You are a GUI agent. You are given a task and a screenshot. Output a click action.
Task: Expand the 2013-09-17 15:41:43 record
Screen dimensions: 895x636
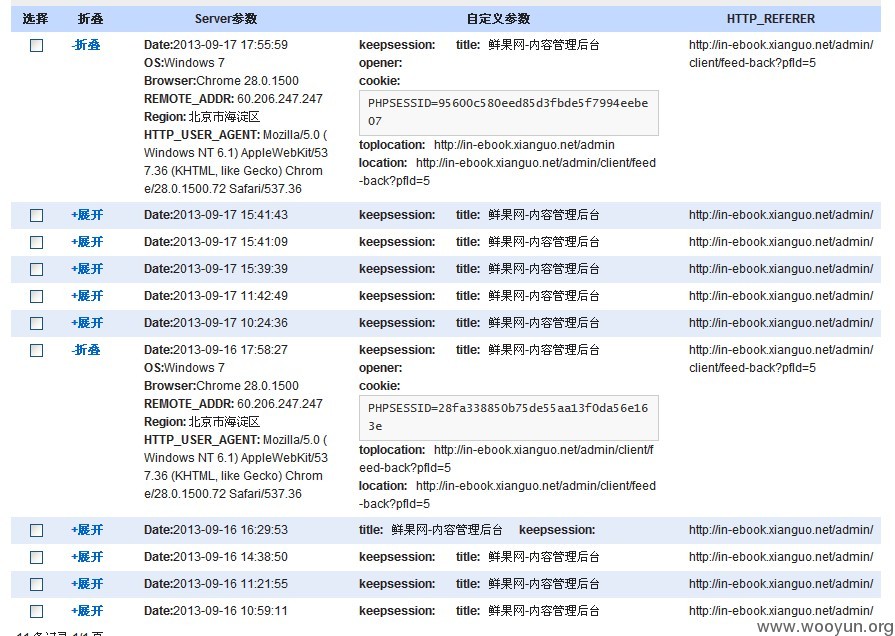(87, 215)
